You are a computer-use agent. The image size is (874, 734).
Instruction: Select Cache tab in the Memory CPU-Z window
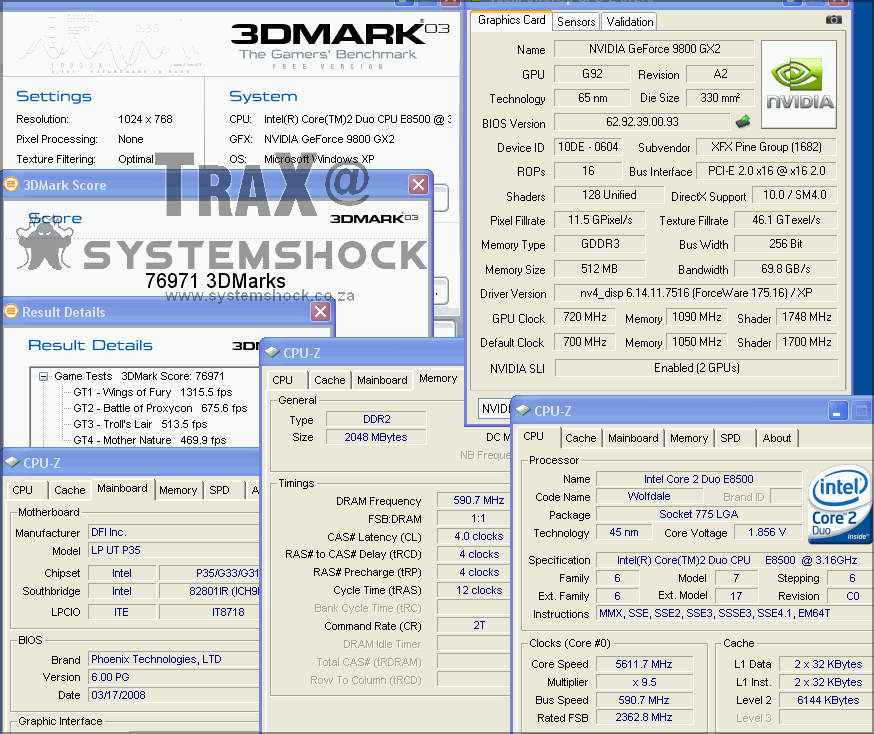pos(329,380)
